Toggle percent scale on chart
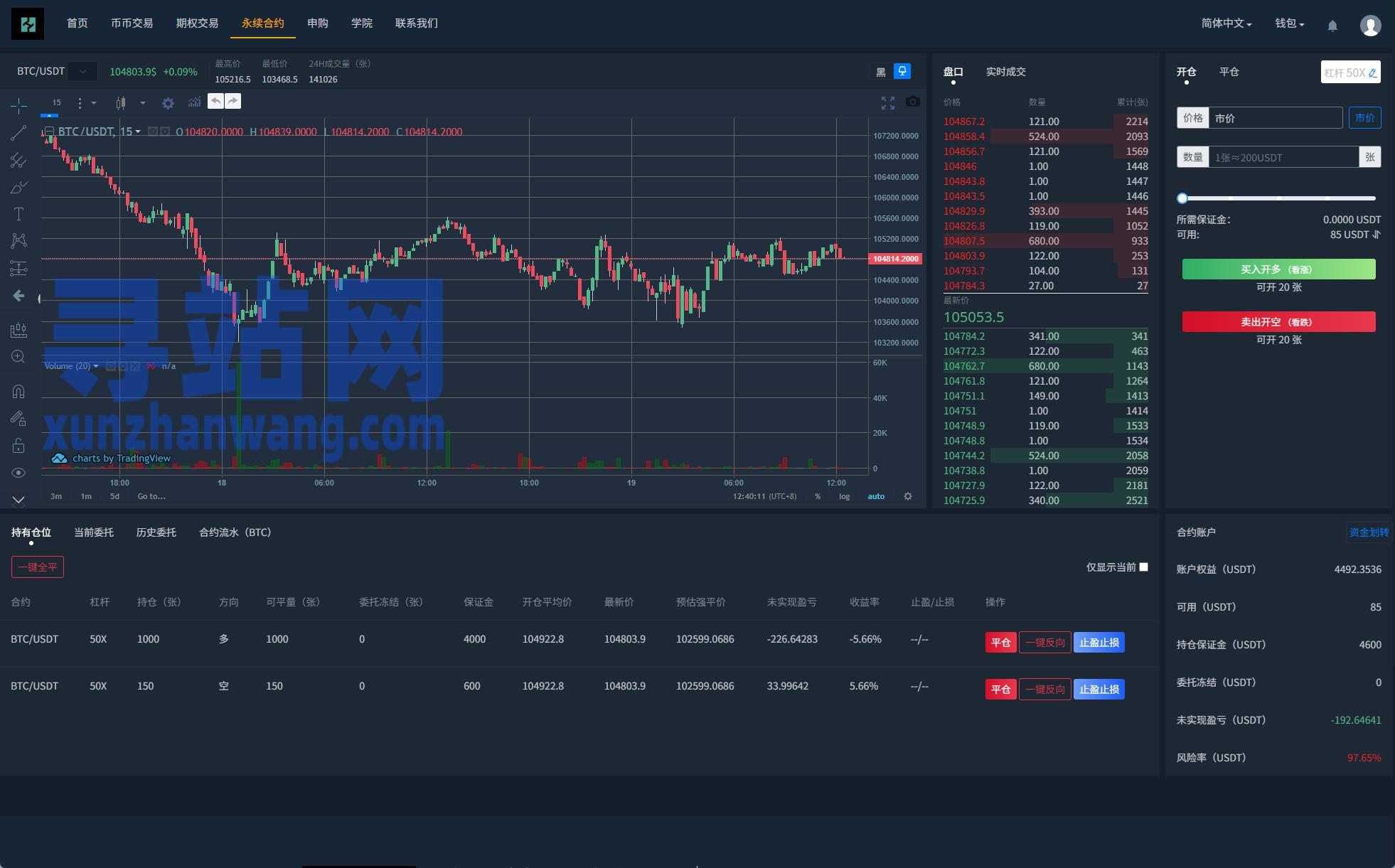 pos(818,496)
